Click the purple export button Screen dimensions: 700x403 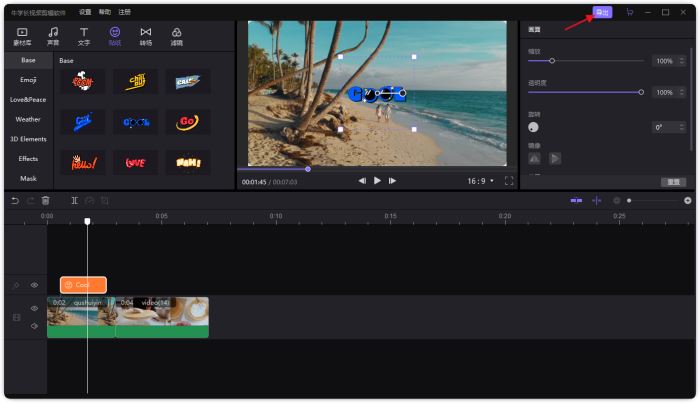tap(602, 12)
